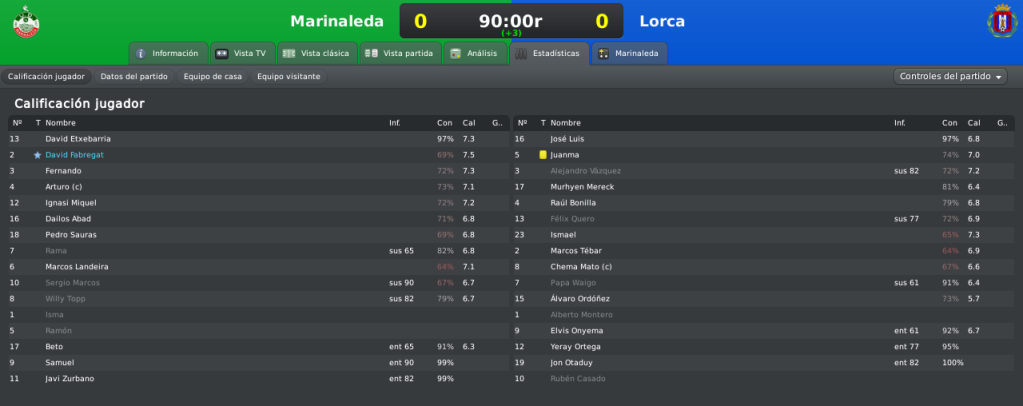1023x406 pixels.
Task: Click the Estadísticas tab bar chart icon
Action: pos(521,54)
